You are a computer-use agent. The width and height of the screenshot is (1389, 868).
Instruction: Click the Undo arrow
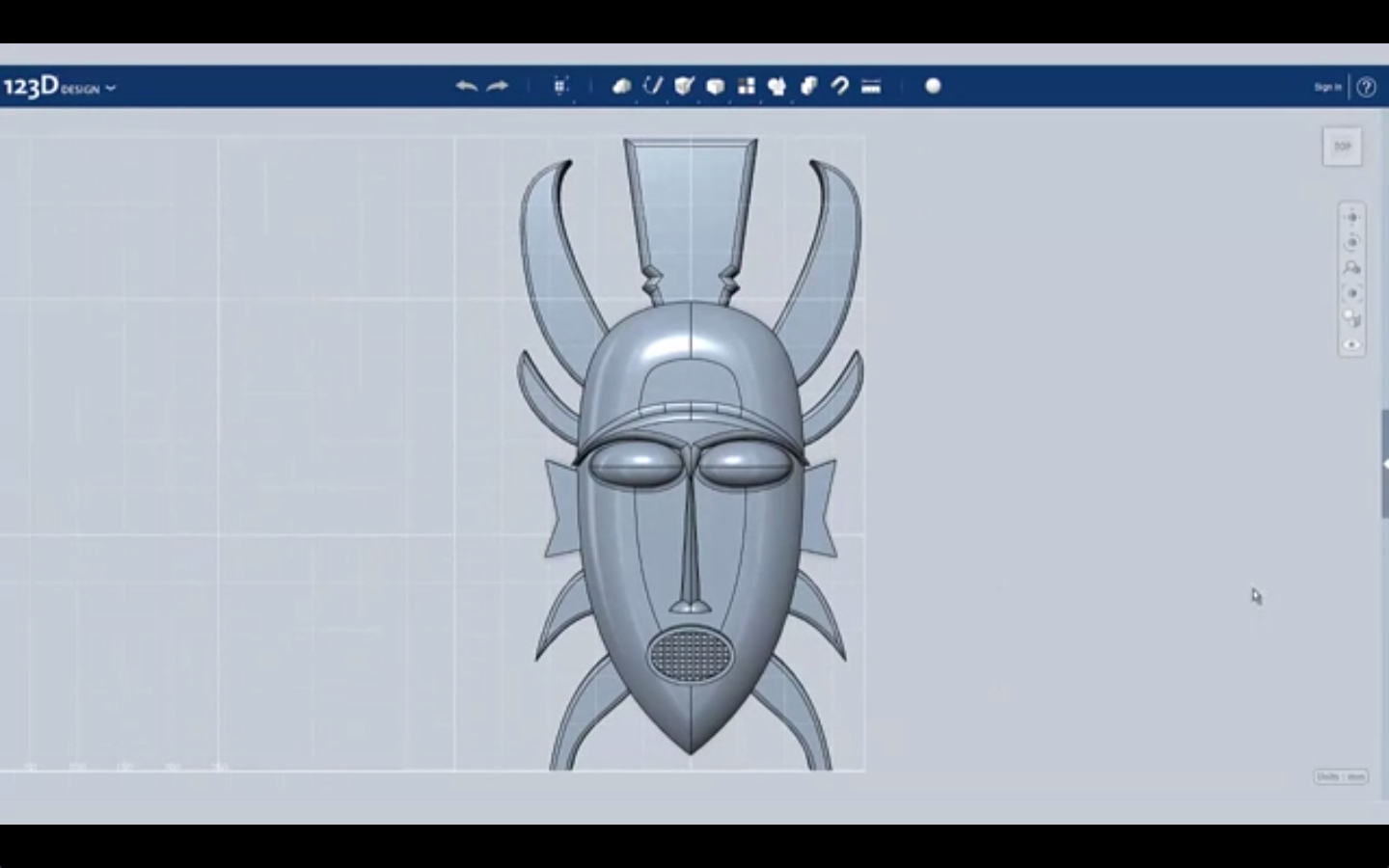point(467,86)
